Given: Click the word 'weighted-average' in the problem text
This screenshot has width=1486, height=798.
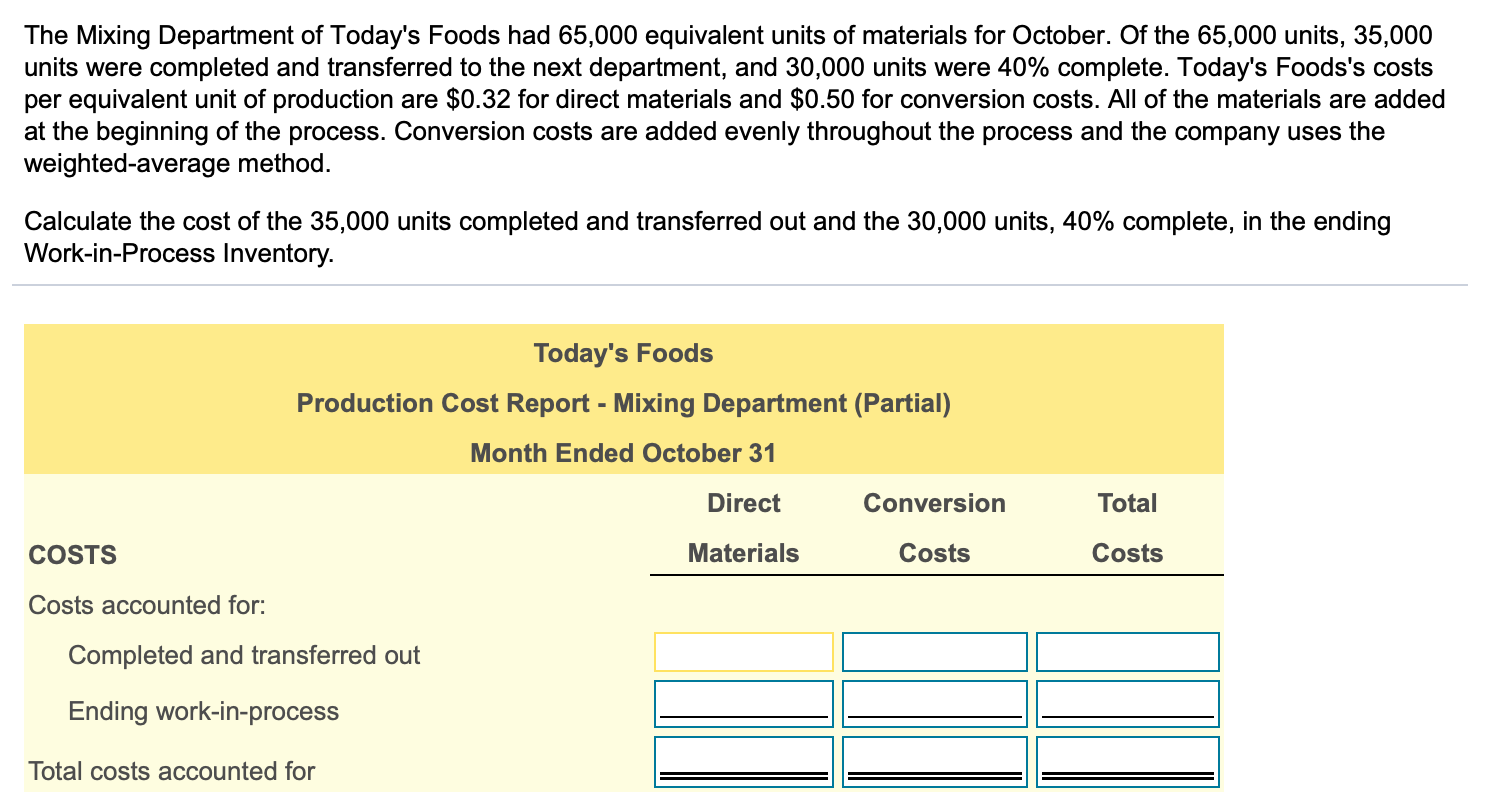Looking at the screenshot, I should click(124, 164).
